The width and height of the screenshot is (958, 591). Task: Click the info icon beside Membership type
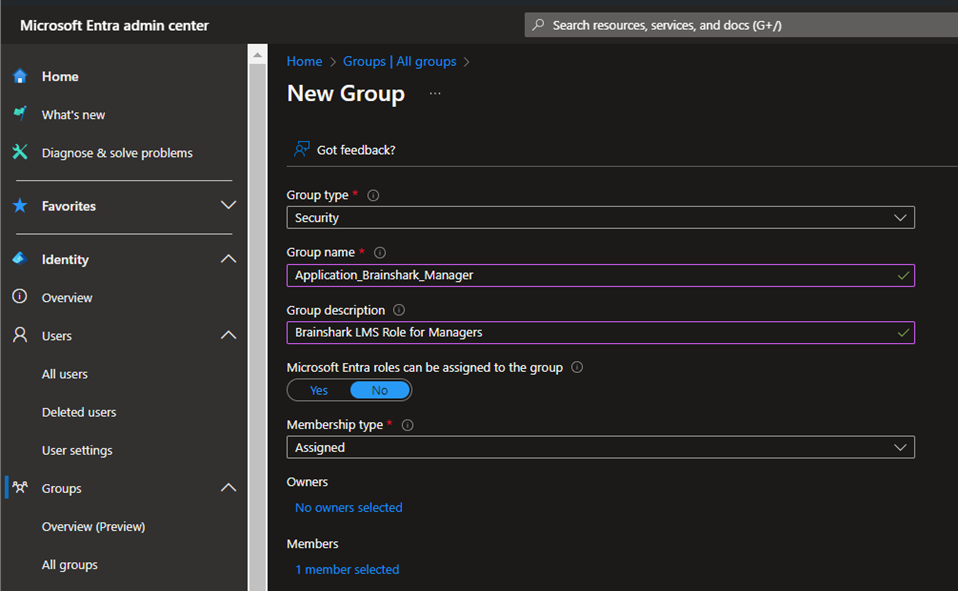(407, 425)
